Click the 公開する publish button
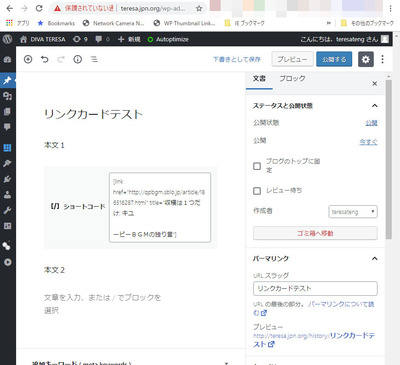 click(x=334, y=59)
